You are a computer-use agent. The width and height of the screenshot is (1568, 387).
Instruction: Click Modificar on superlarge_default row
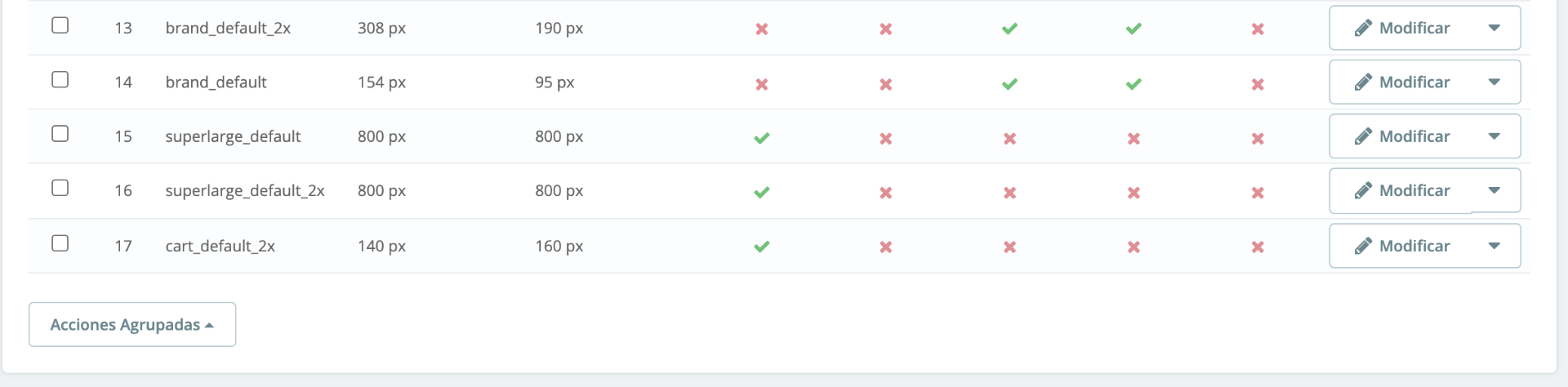coord(1402,137)
